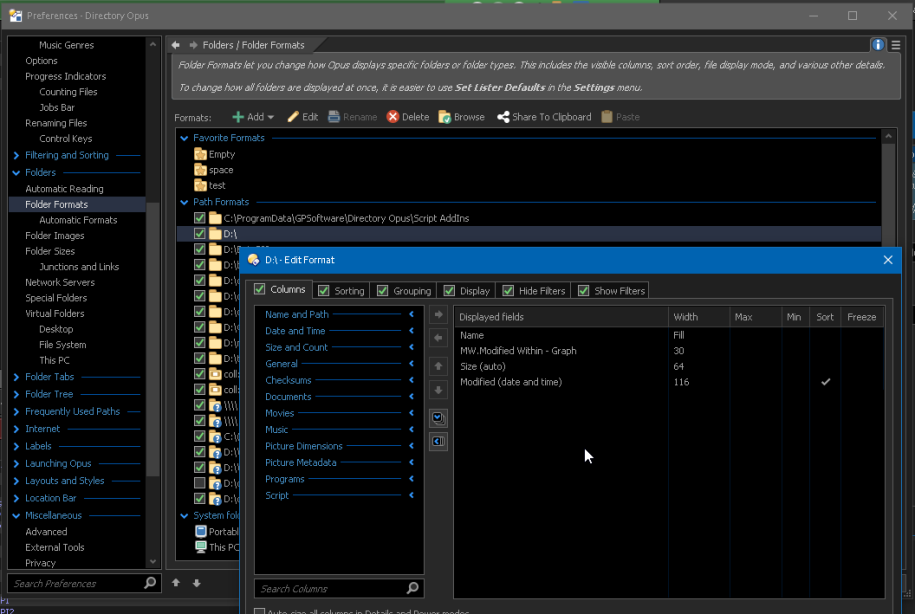Screen dimensions: 915x614
Task: Switch to the Grouping tab
Action: (x=412, y=291)
